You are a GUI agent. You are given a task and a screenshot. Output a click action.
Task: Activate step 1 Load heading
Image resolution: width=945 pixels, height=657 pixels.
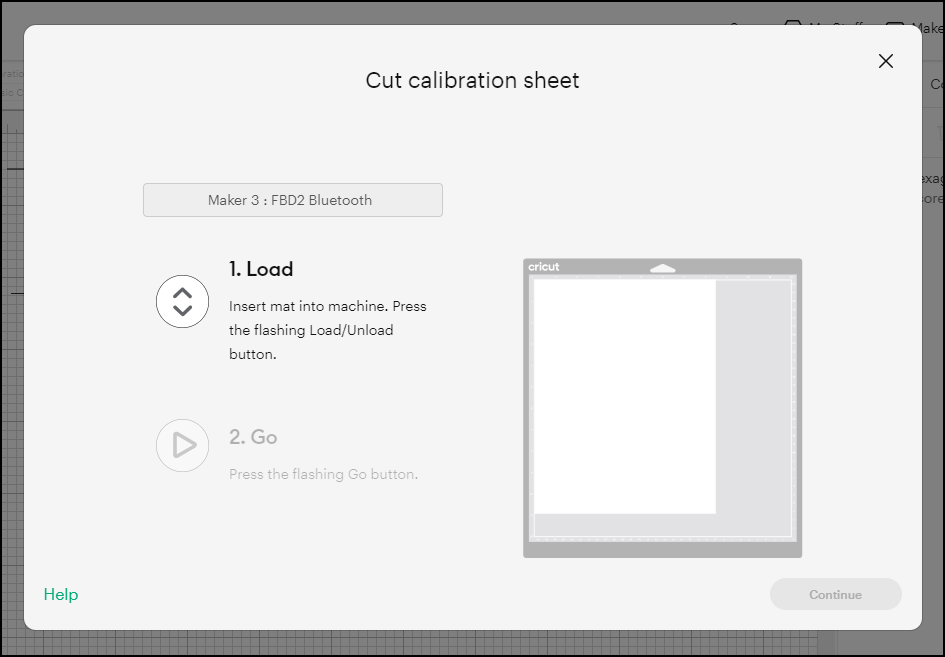[x=261, y=269]
